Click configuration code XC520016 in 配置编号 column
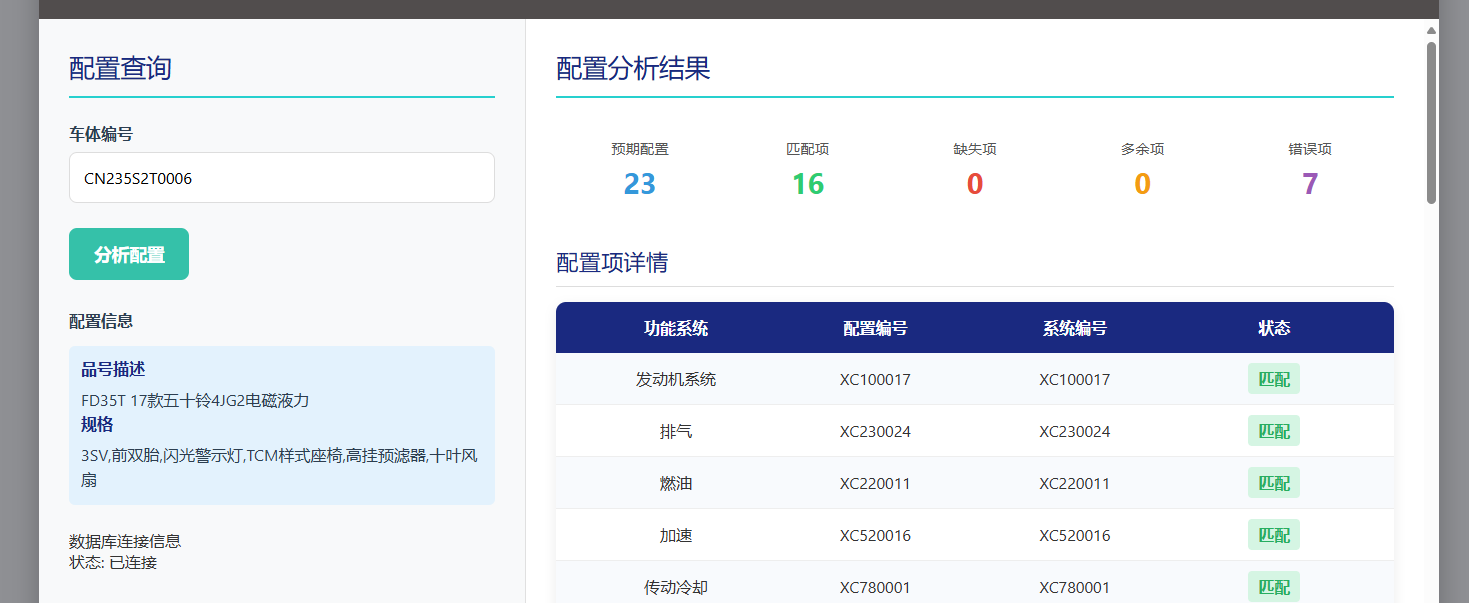The image size is (1469, 603). tap(875, 536)
